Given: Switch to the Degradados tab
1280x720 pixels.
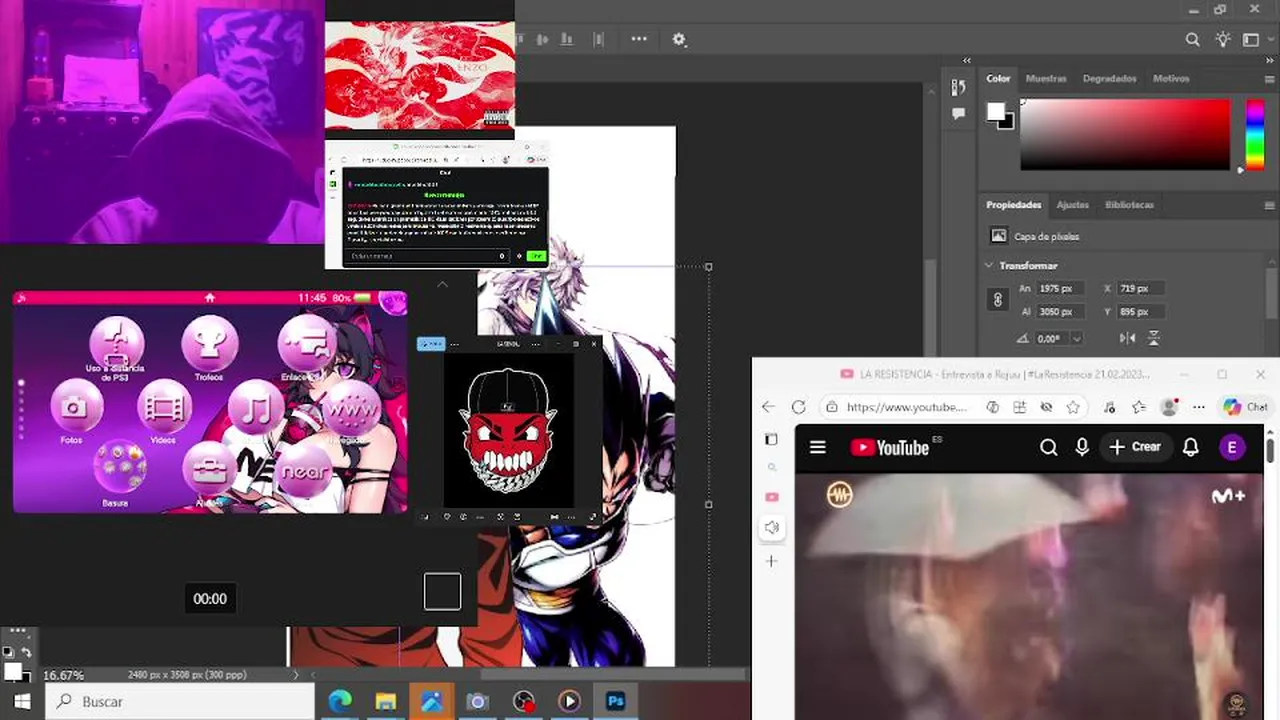Looking at the screenshot, I should click(1109, 78).
